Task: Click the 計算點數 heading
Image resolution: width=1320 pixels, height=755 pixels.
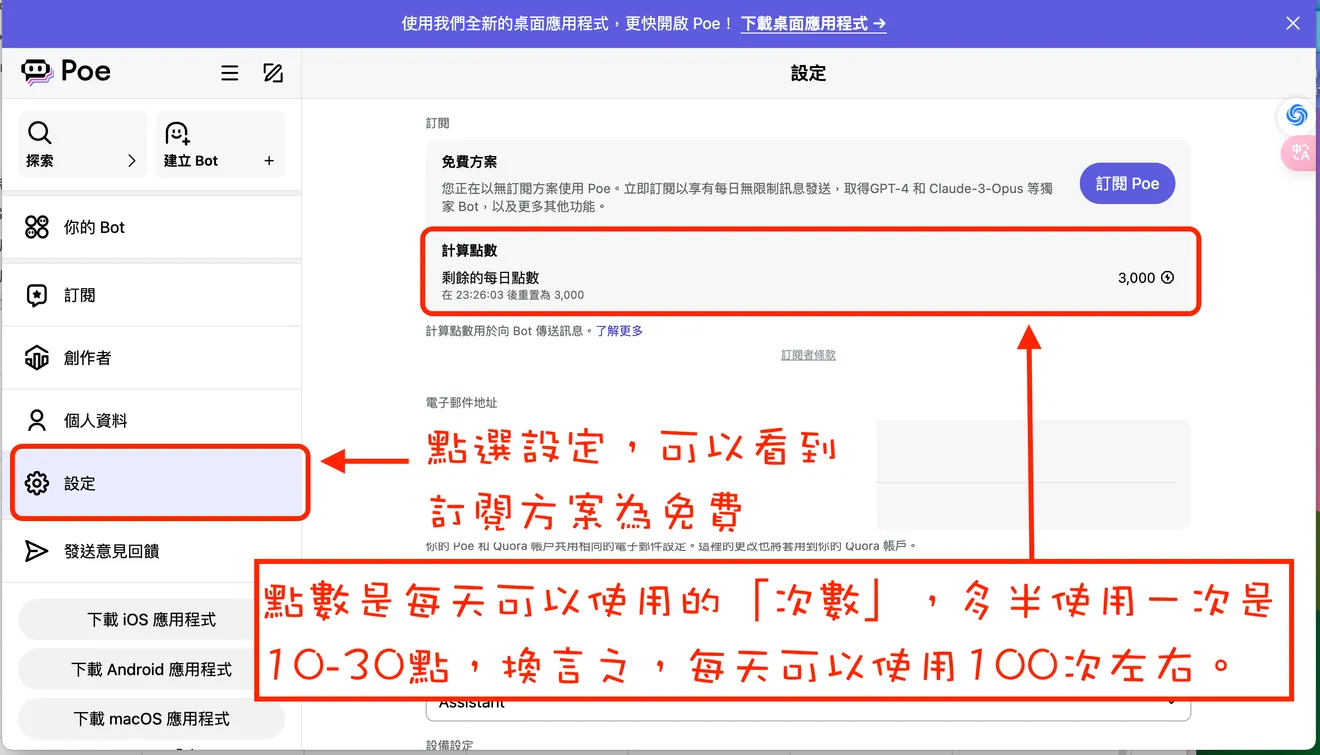Action: click(x=469, y=250)
